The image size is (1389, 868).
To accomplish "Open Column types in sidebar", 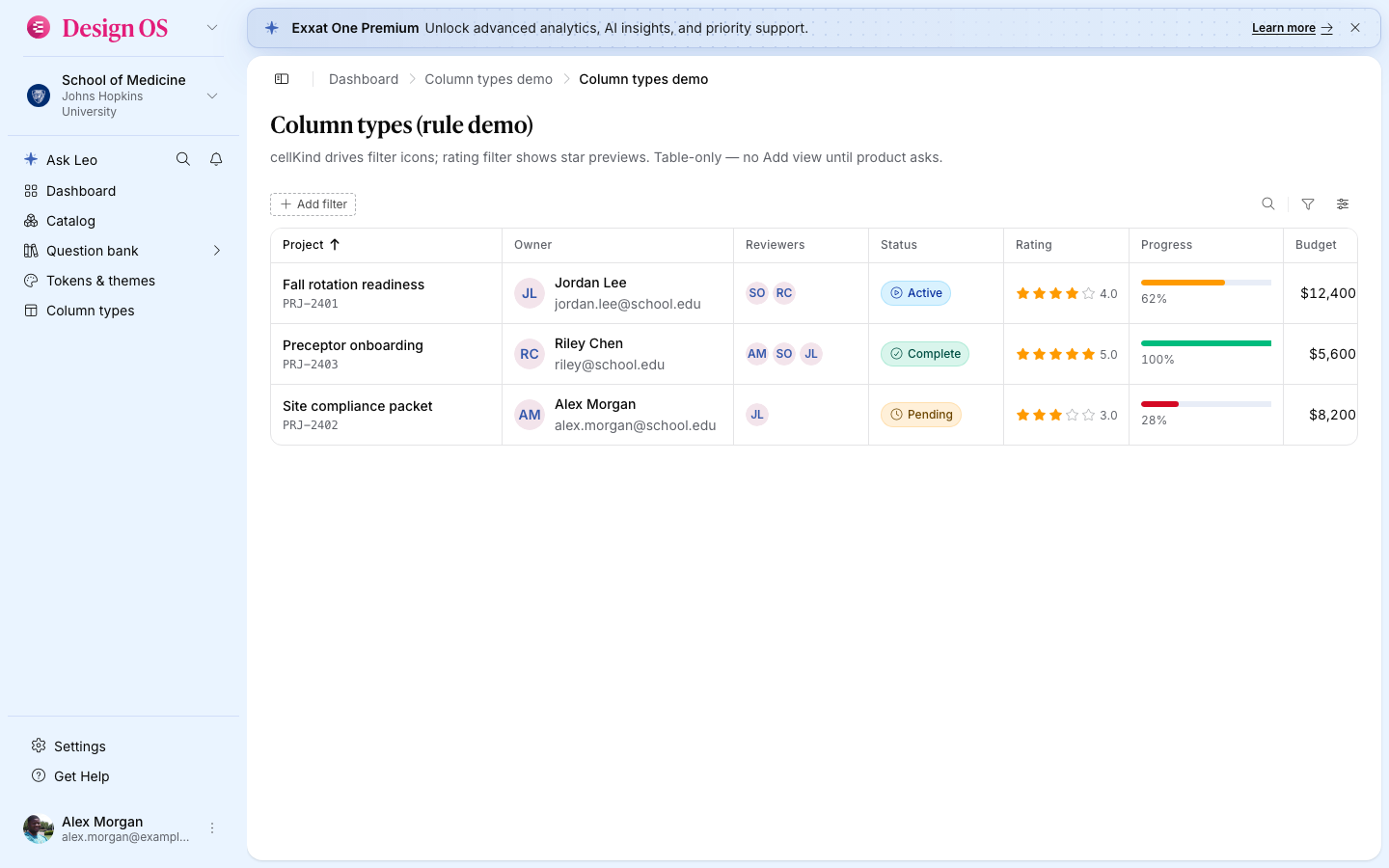I will [x=123, y=311].
